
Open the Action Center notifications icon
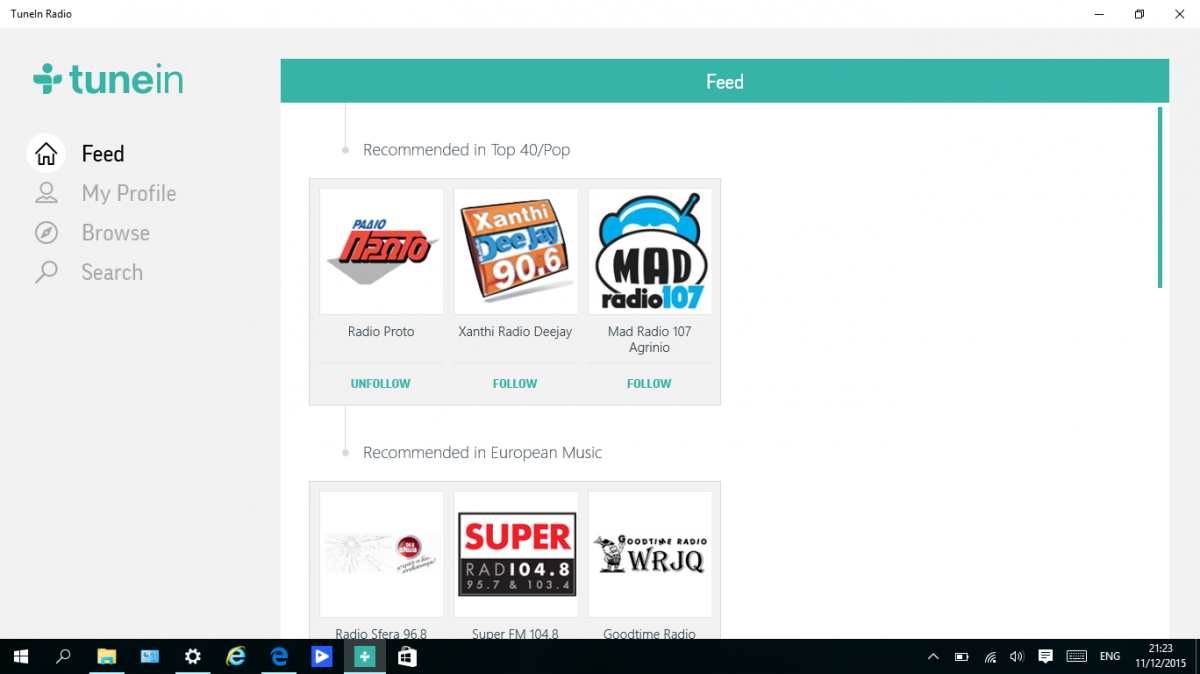pyautogui.click(x=1045, y=657)
